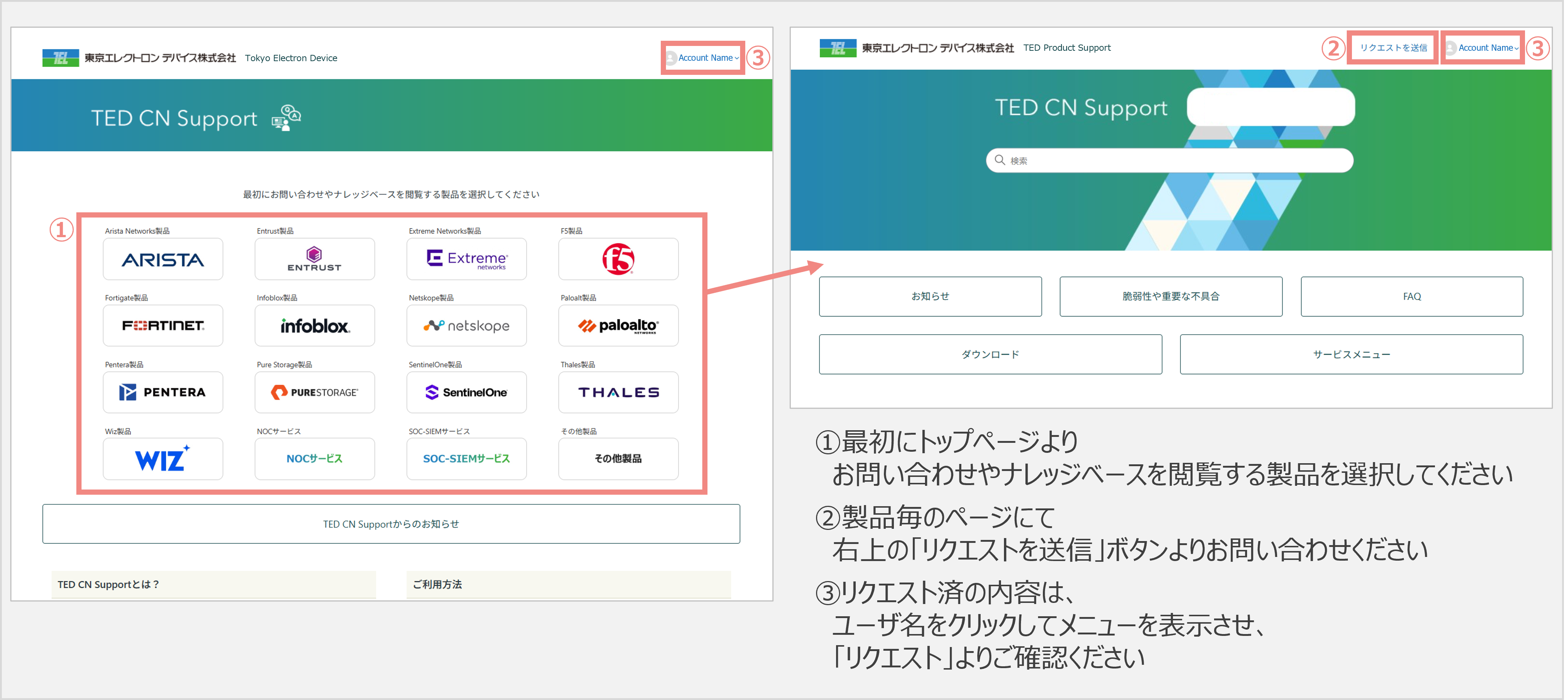Choose the Wiz product tile
The height and width of the screenshot is (700, 1568).
(163, 459)
